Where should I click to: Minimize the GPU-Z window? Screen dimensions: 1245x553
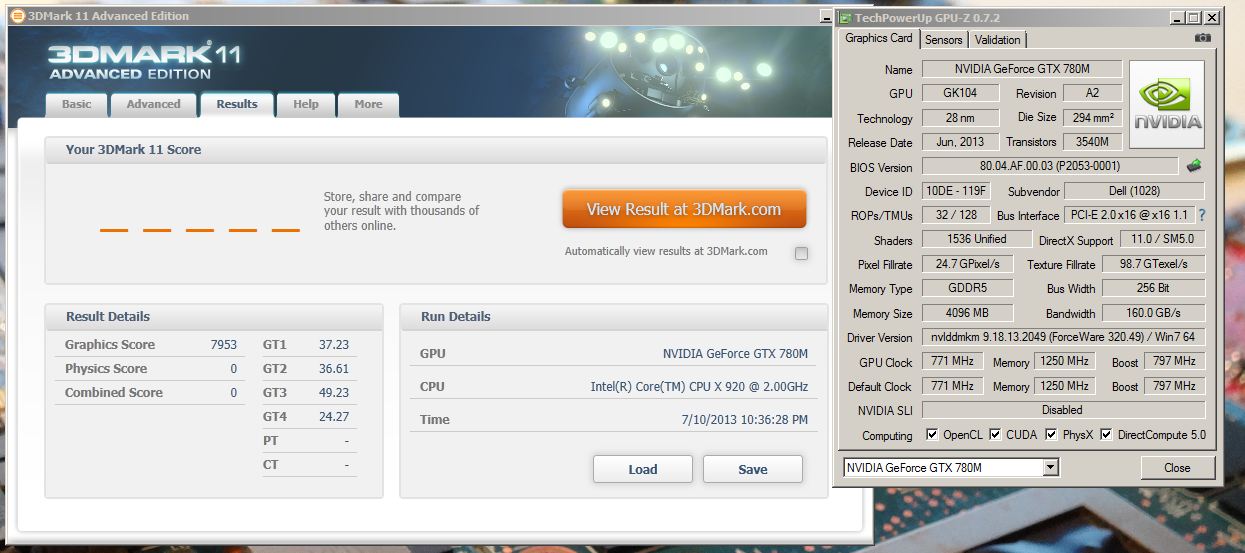click(1176, 18)
